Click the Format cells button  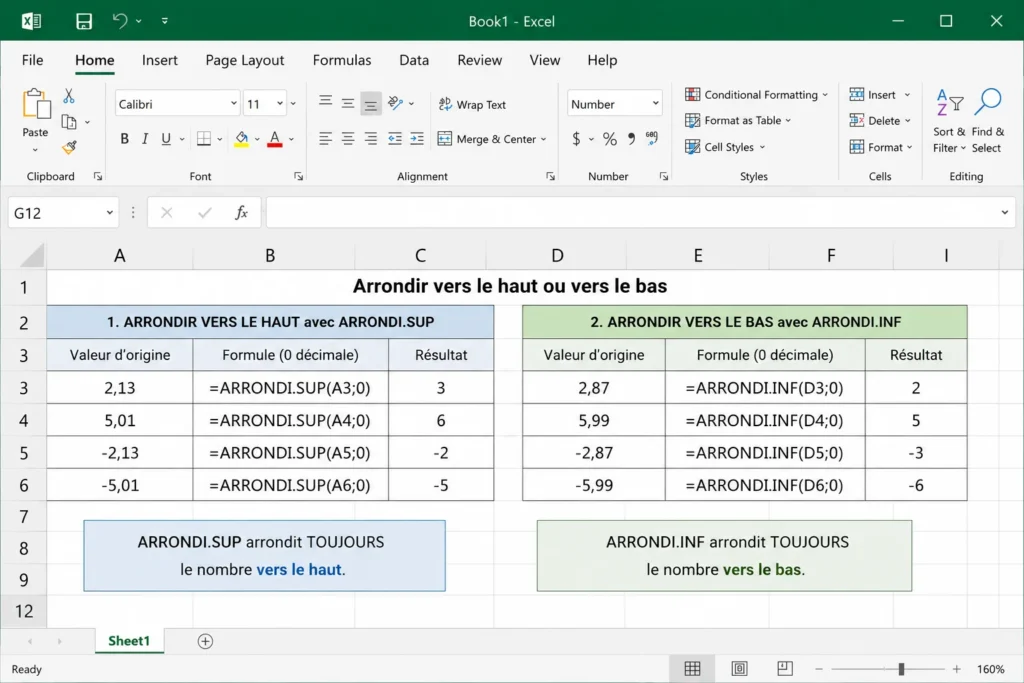[876, 148]
